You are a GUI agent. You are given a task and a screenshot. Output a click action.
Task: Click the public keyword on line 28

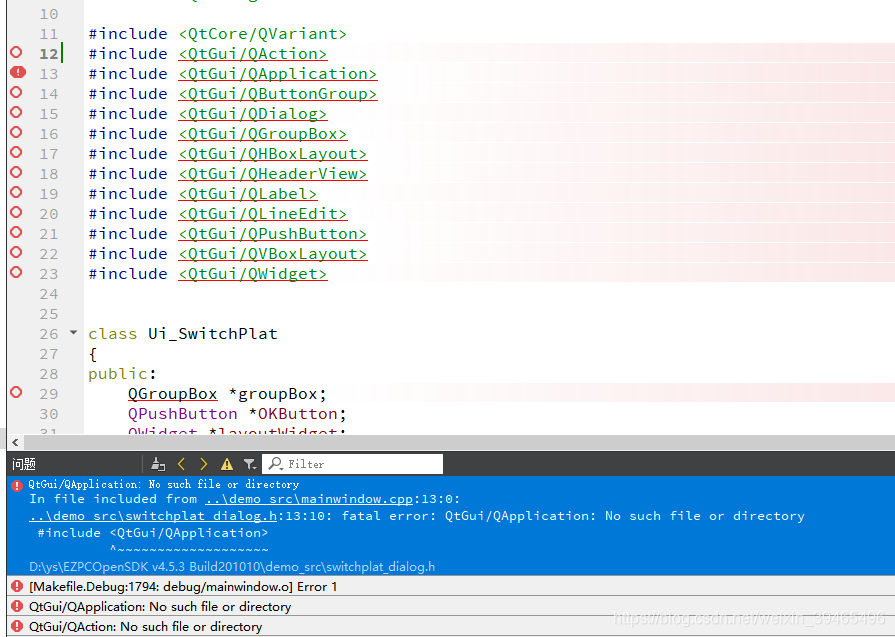tap(118, 374)
